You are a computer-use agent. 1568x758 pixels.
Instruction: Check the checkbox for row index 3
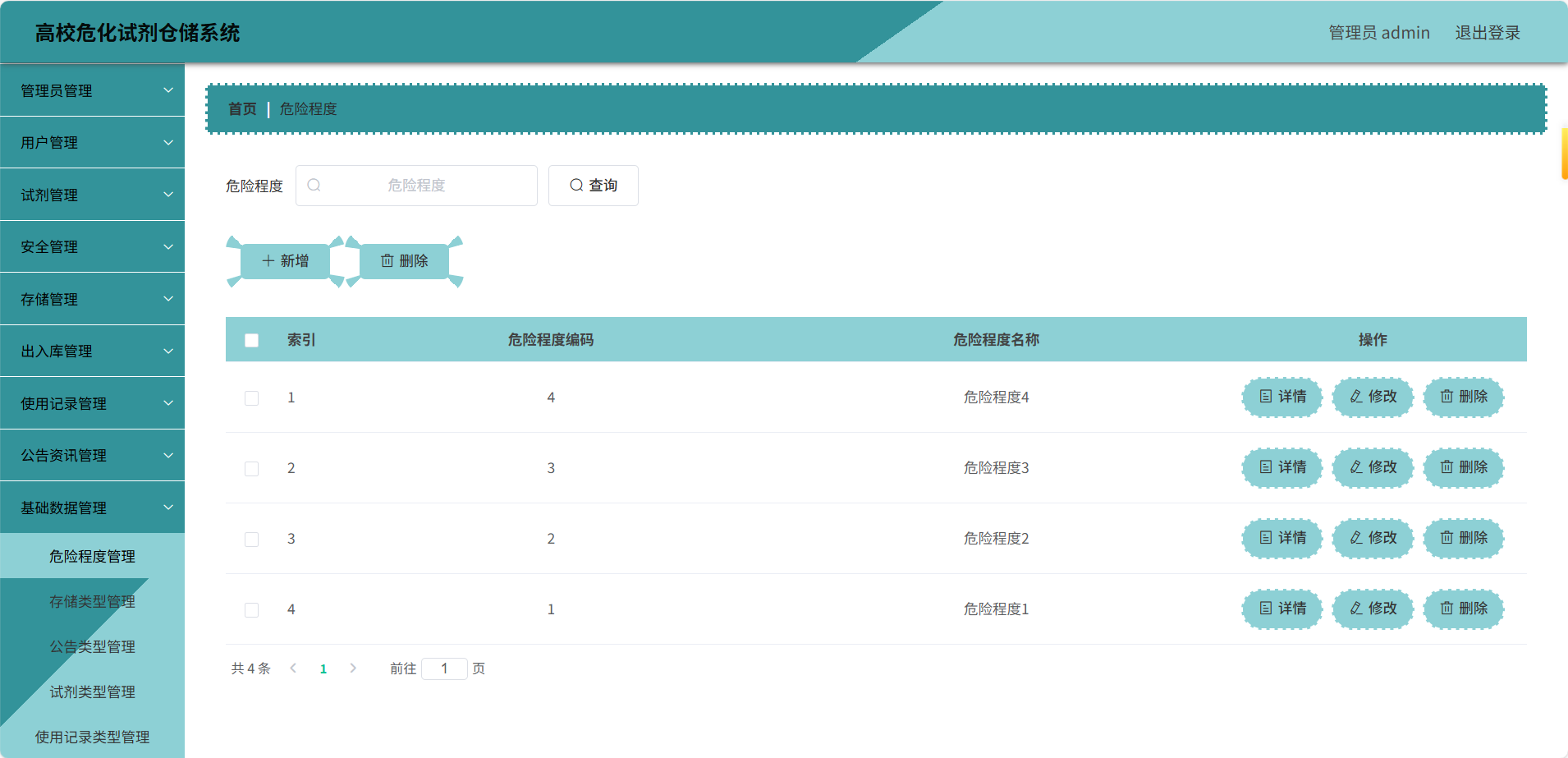point(252,540)
